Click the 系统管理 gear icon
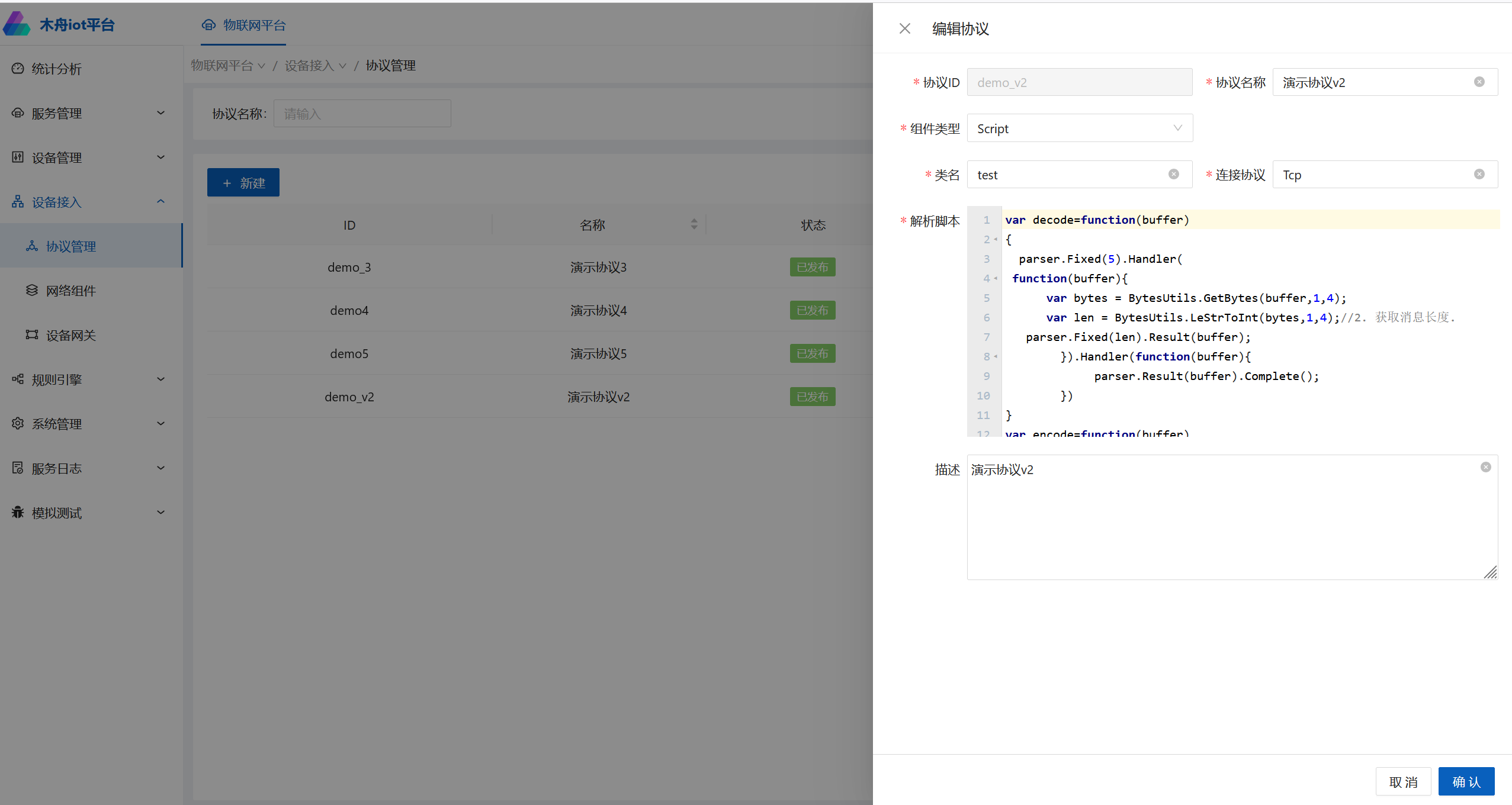Image resolution: width=1512 pixels, height=805 pixels. (x=18, y=424)
